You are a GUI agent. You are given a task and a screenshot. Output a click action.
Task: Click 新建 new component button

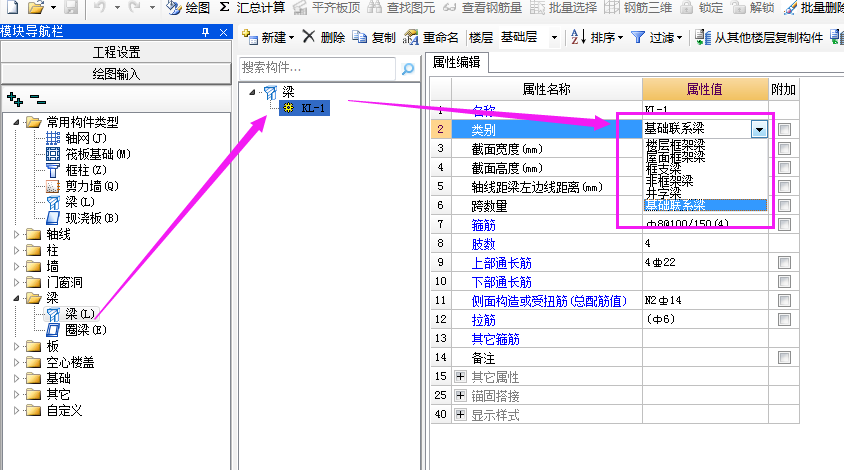click(x=268, y=37)
